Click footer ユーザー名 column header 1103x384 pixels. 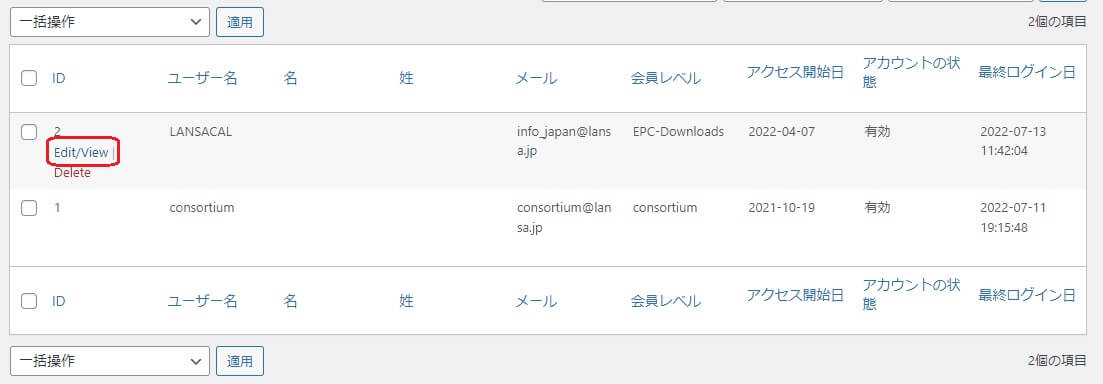[203, 301]
